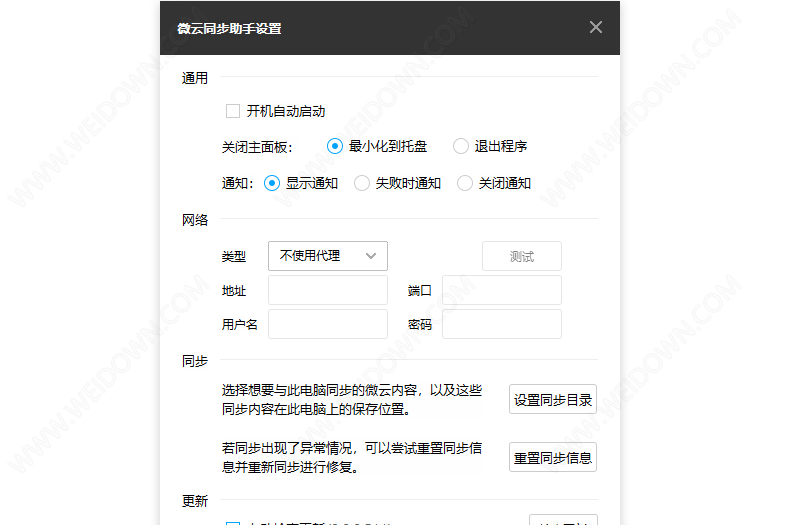The width and height of the screenshot is (790, 525).
Task: Click the 测试 proxy test button
Action: [x=522, y=256]
